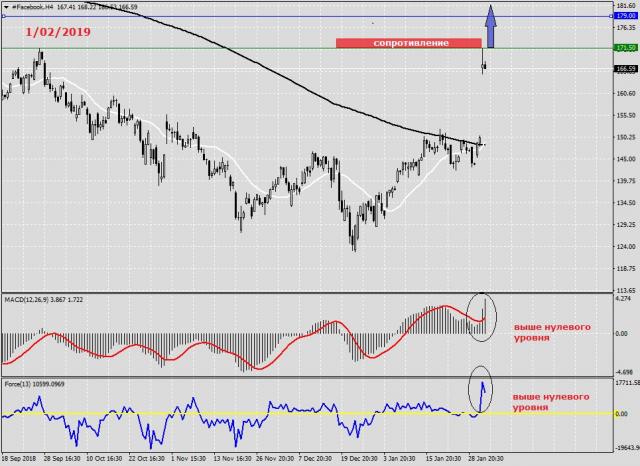Select the ellipse marking the Force index spike

[482, 397]
